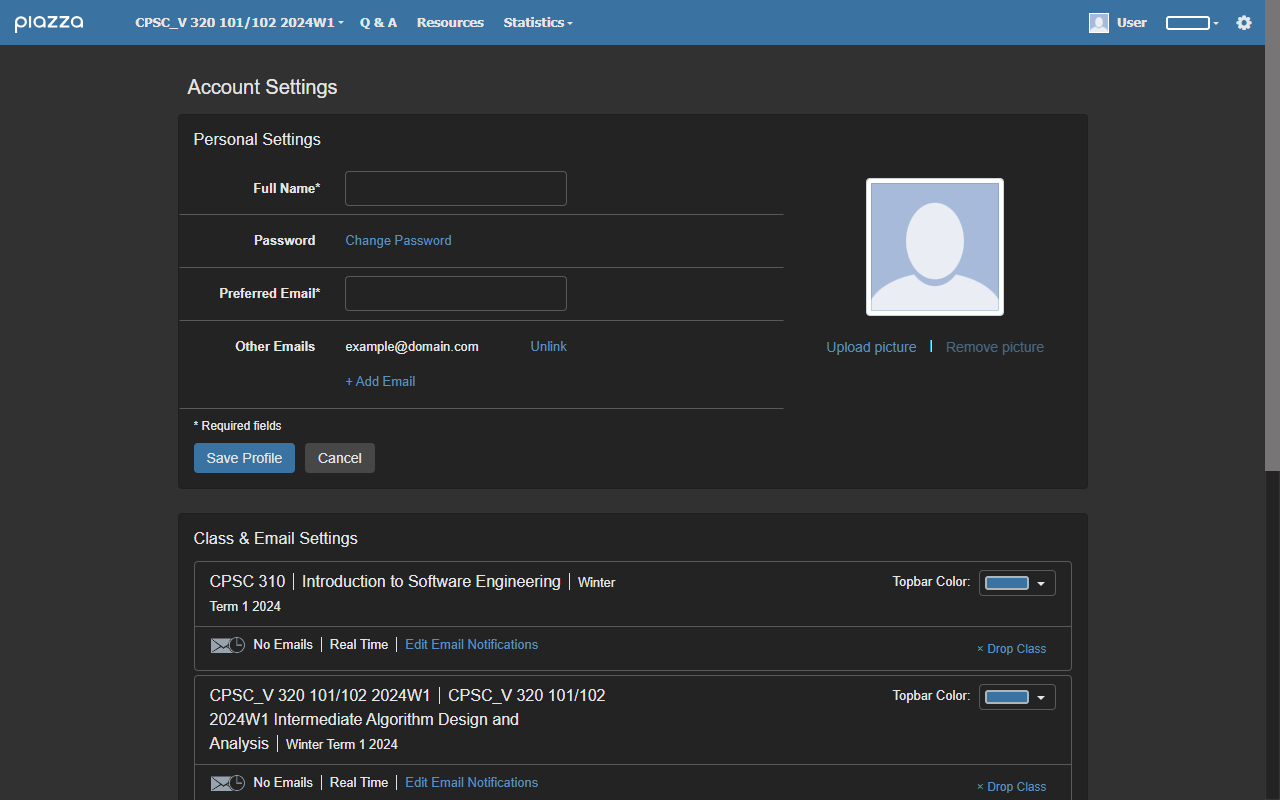Click the 'Account Settings' heading
This screenshot has height=800, width=1280.
(x=262, y=87)
